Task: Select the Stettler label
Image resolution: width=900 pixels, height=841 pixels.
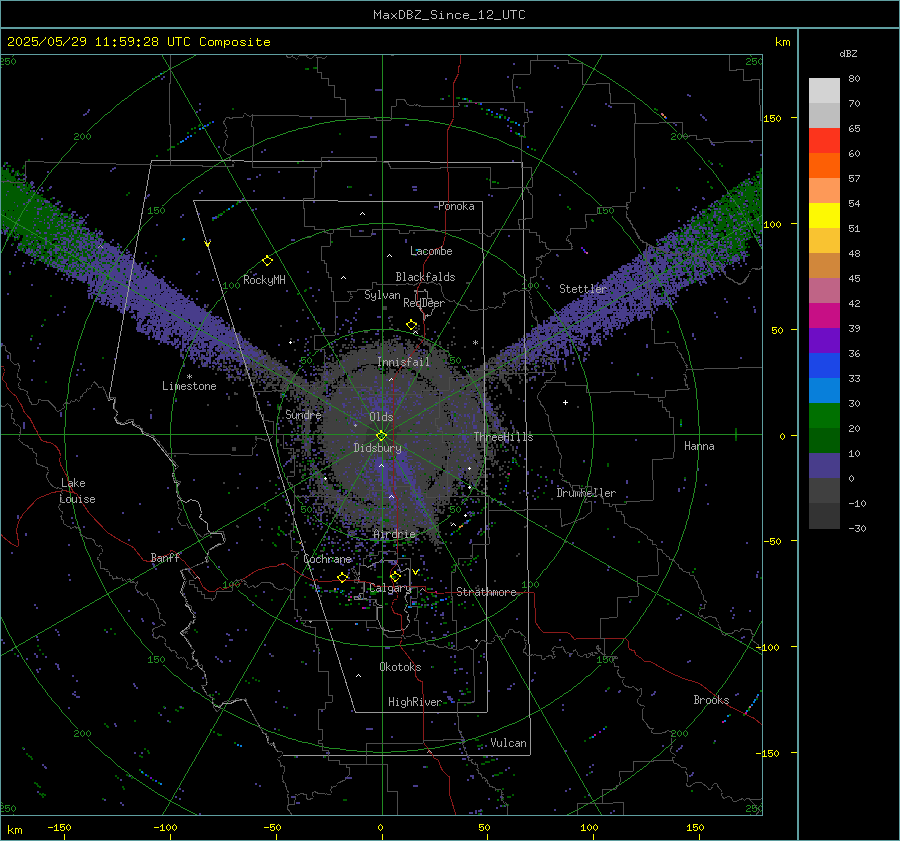Action: (583, 289)
